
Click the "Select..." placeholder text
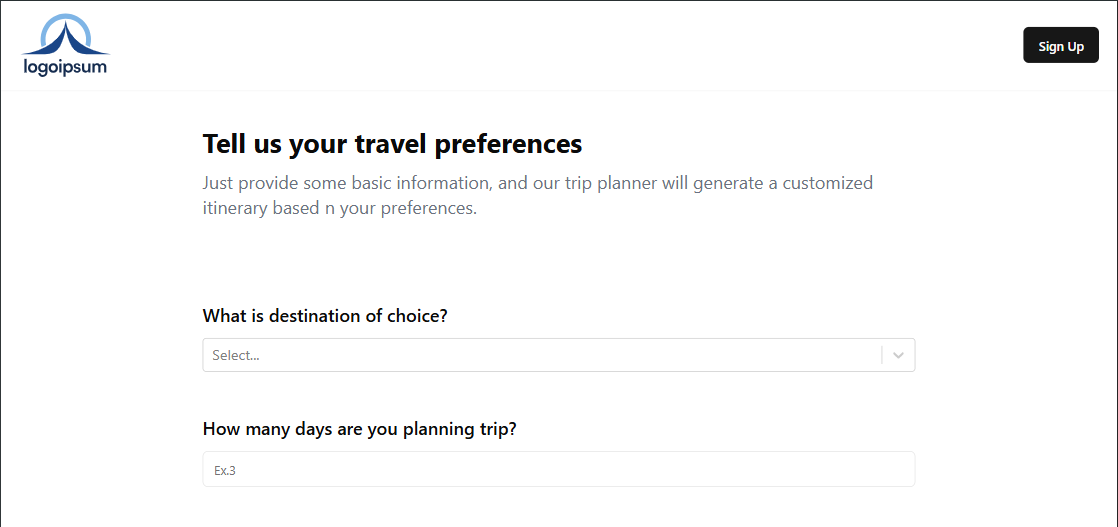pyautogui.click(x=235, y=356)
